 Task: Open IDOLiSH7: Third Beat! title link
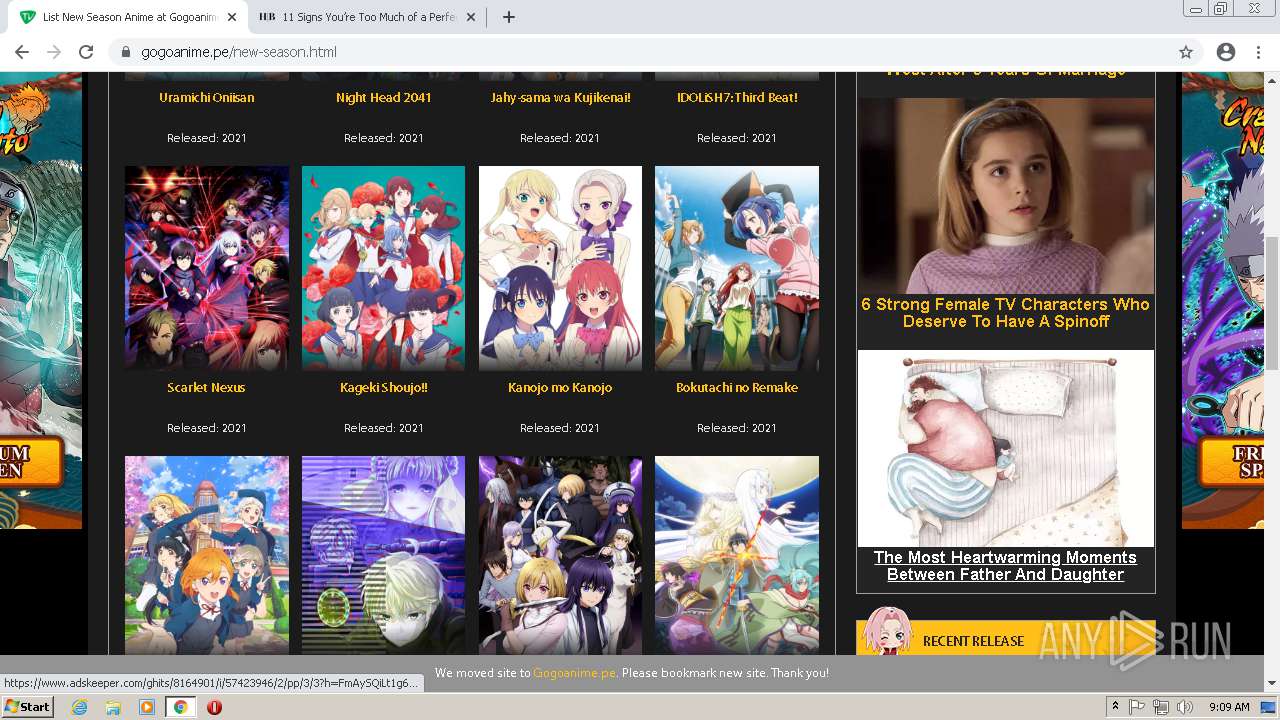pyautogui.click(x=737, y=98)
